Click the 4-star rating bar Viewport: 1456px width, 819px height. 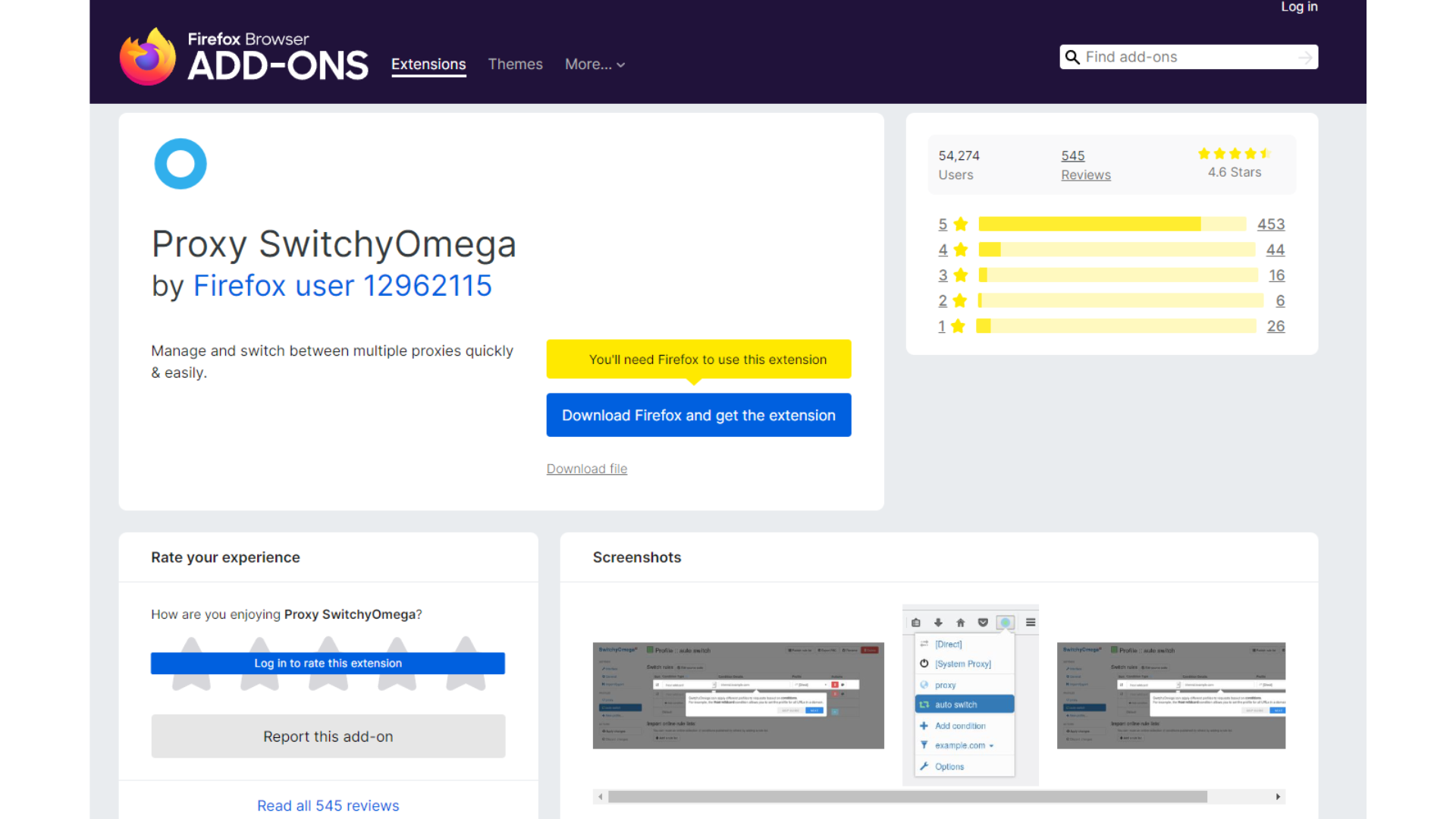[x=1117, y=249]
